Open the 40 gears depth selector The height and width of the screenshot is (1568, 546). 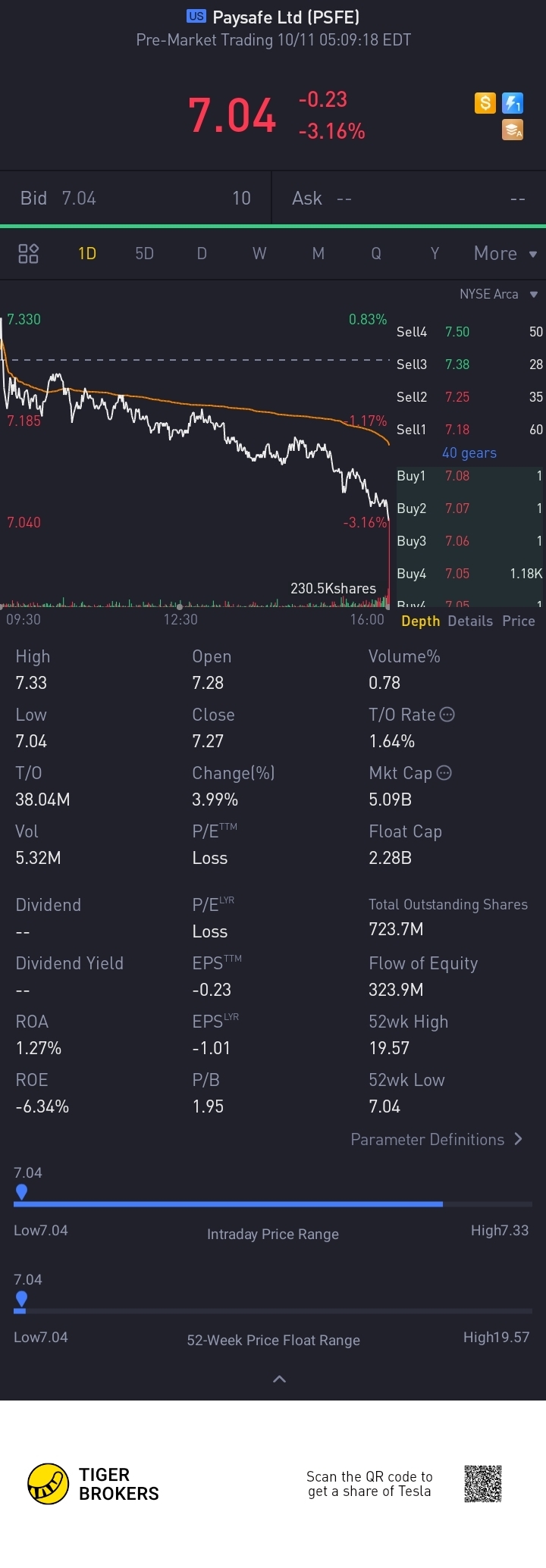click(469, 452)
